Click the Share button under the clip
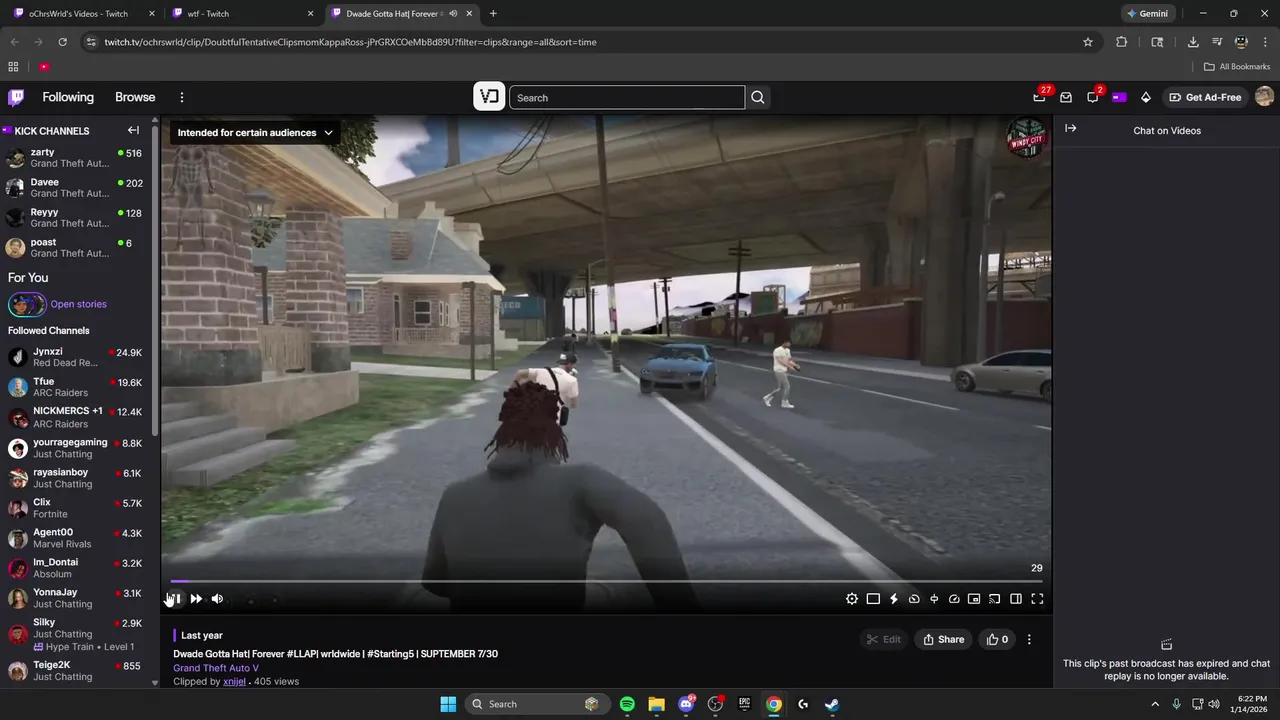1280x720 pixels. point(943,639)
